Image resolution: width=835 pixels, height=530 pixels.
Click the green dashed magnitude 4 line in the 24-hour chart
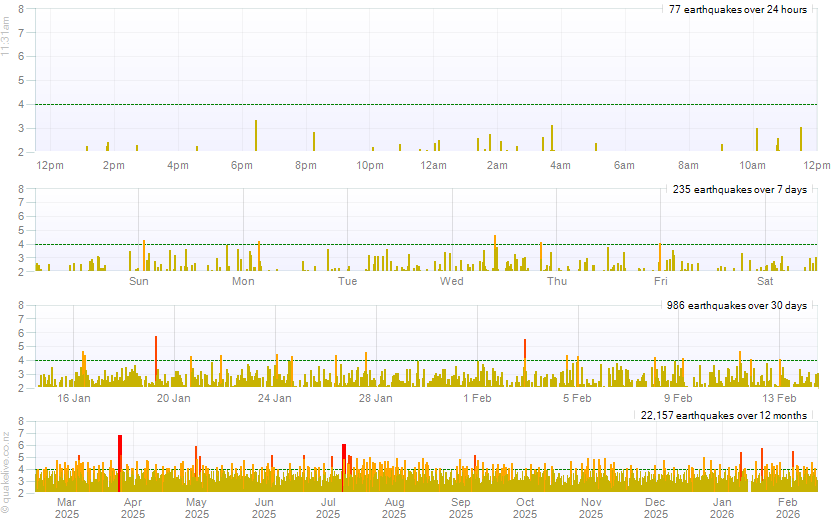pos(400,104)
